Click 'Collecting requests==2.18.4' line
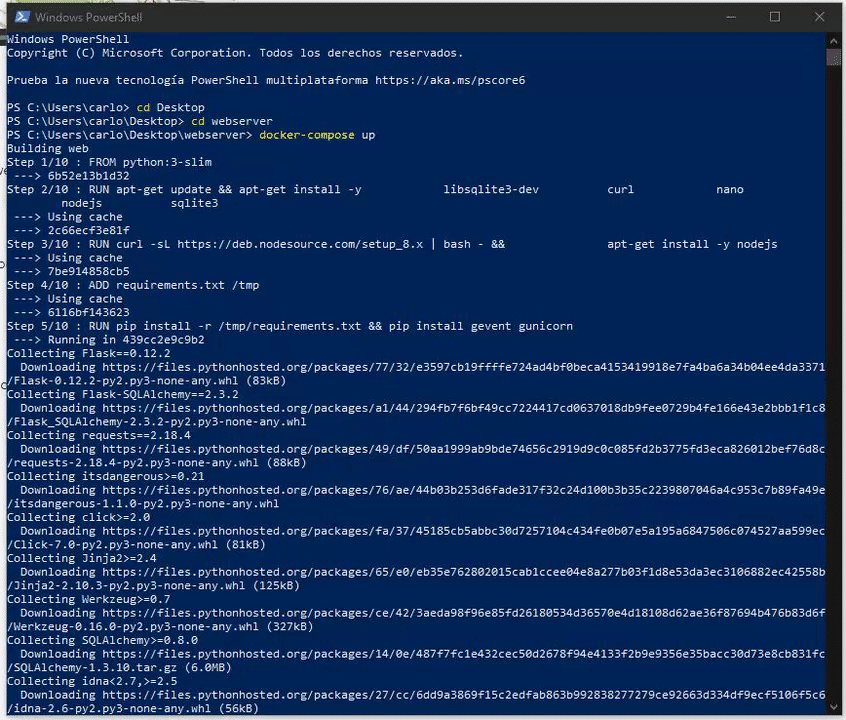This screenshot has width=846, height=720. [99, 436]
